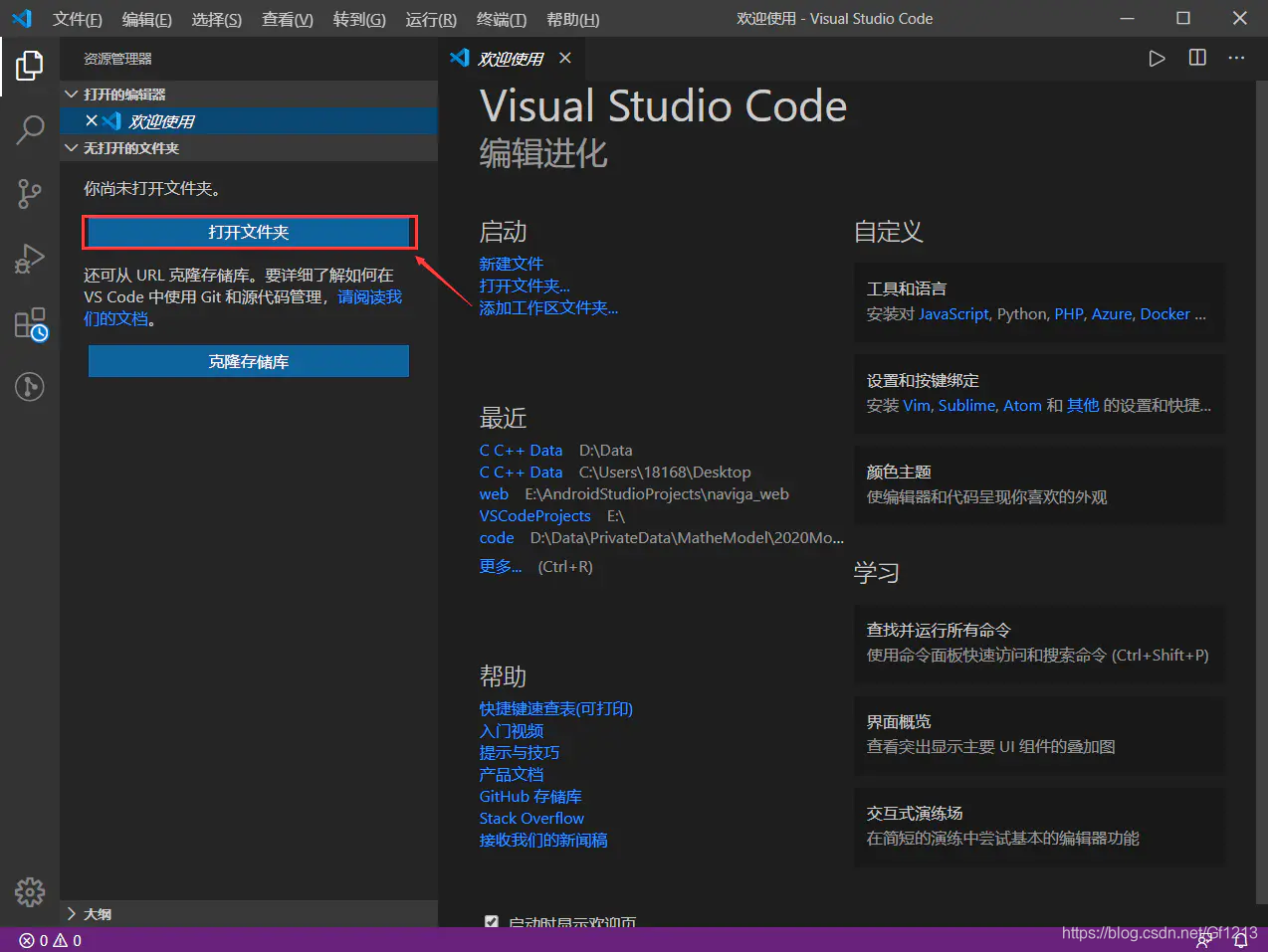Open recent VSCodeProjects folder
Viewport: 1268px width, 952px height.
(535, 516)
